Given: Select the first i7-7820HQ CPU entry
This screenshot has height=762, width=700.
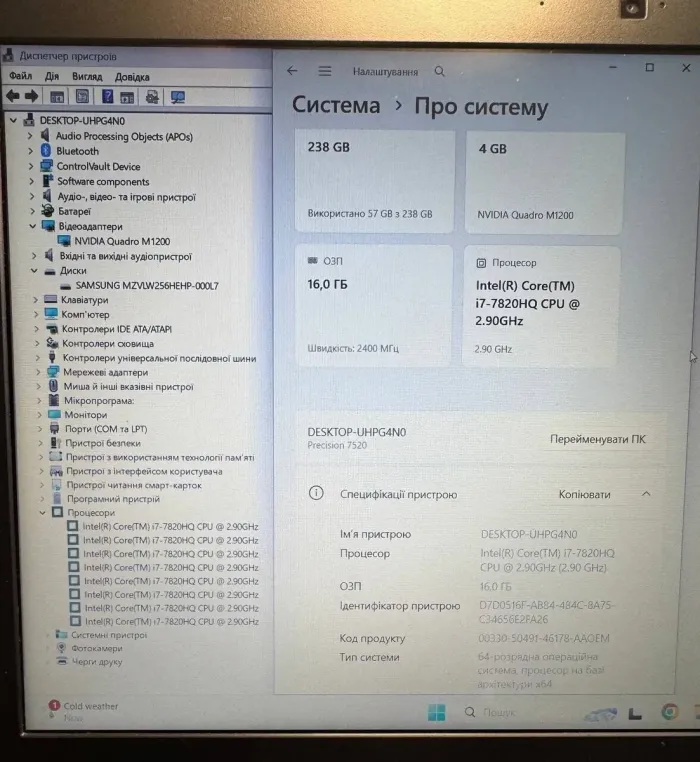Looking at the screenshot, I should click(171, 526).
